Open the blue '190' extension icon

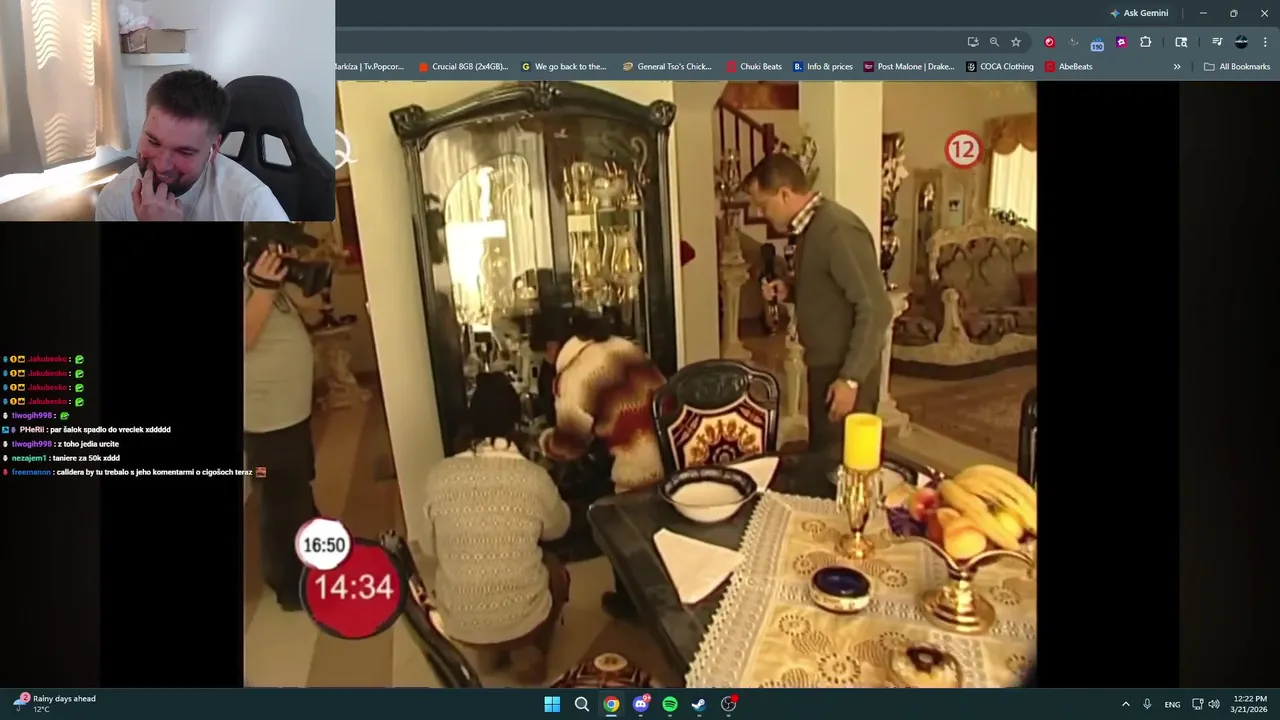pyautogui.click(x=1097, y=43)
